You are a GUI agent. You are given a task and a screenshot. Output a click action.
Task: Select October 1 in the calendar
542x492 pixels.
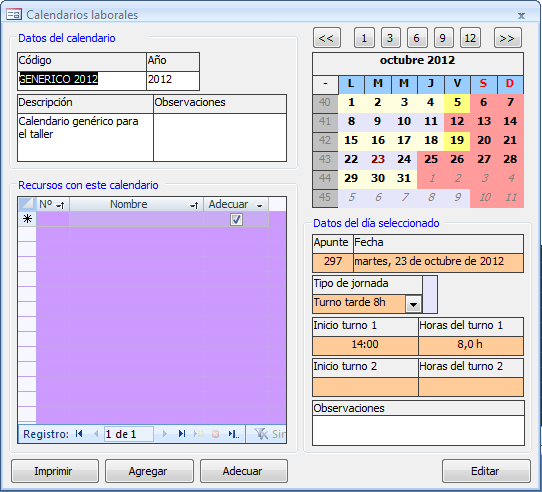pos(351,102)
